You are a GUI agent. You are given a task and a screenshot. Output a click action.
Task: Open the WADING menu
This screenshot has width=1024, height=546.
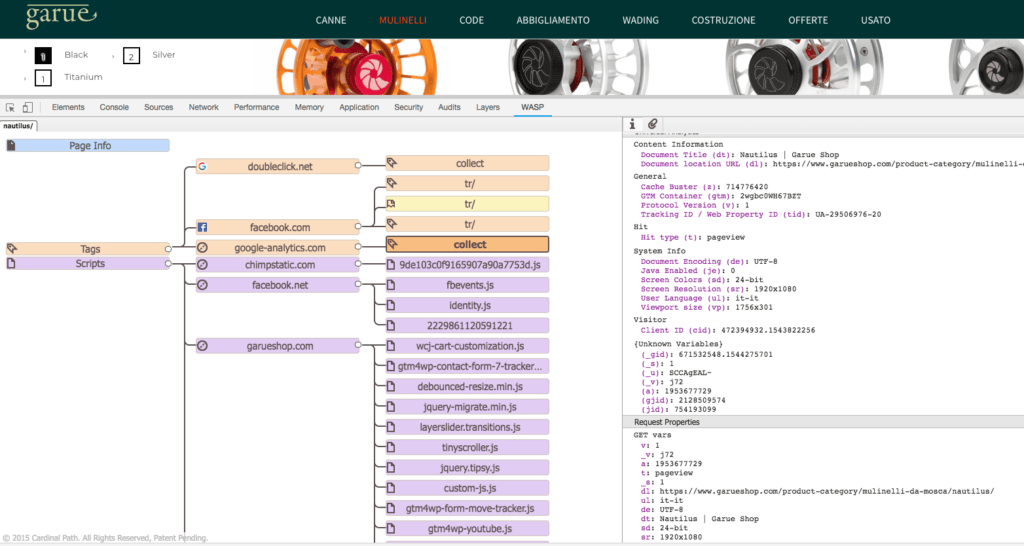640,20
